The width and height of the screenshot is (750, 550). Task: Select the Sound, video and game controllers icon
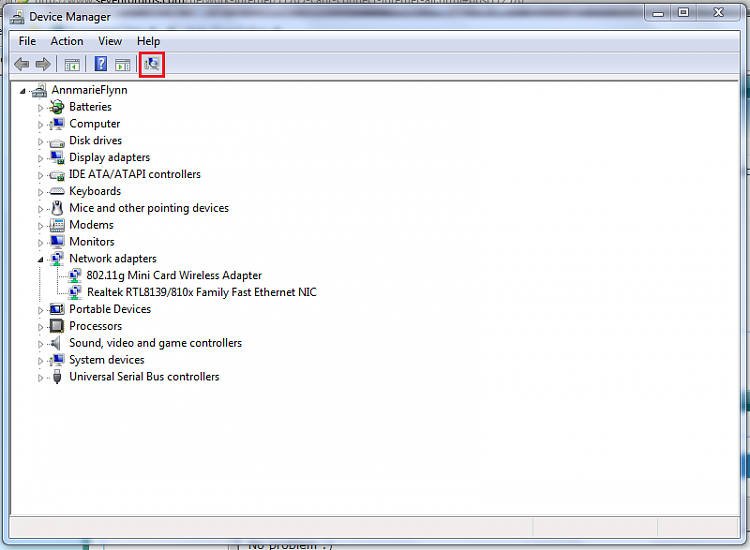[x=56, y=343]
